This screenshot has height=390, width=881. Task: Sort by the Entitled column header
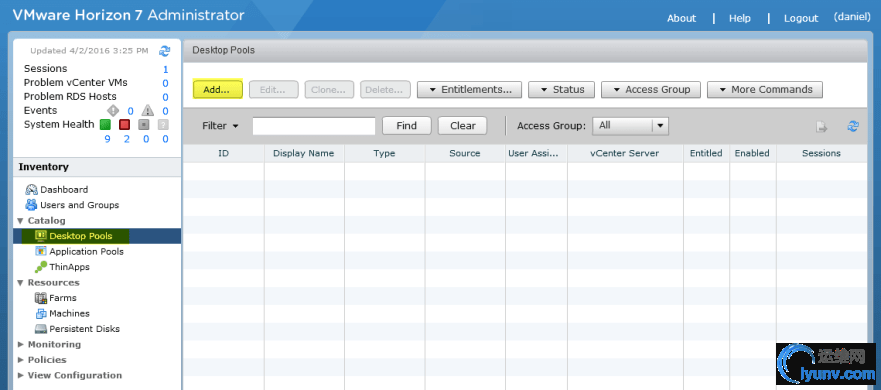706,153
